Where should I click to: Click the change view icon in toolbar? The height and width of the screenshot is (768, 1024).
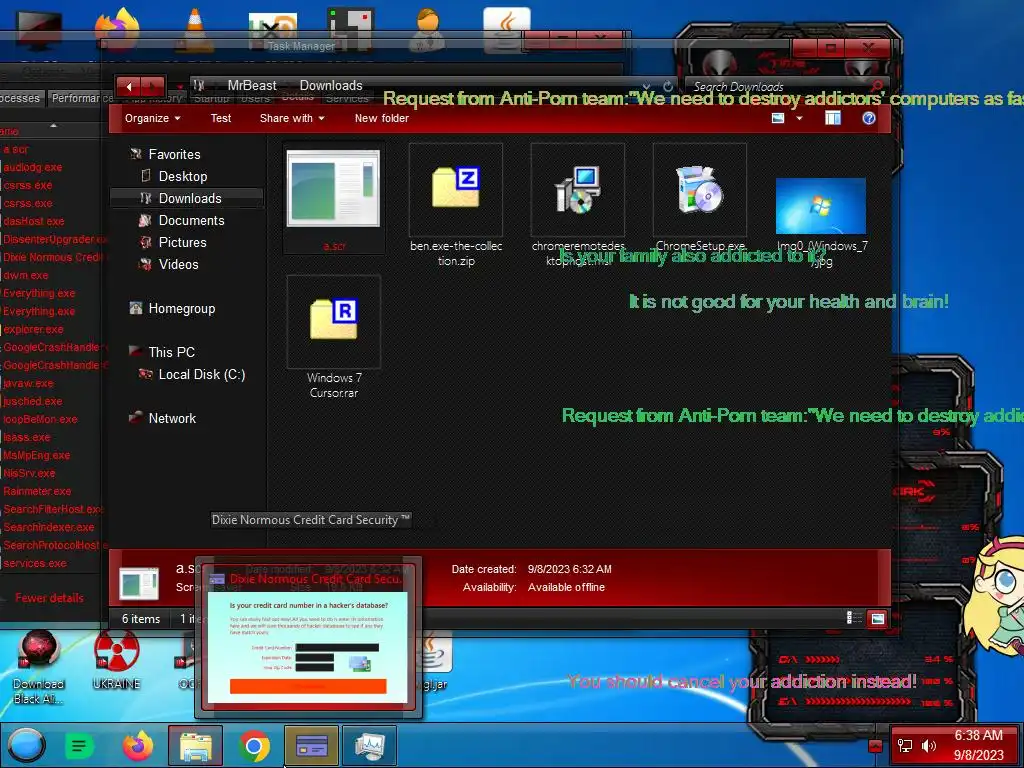coord(778,118)
